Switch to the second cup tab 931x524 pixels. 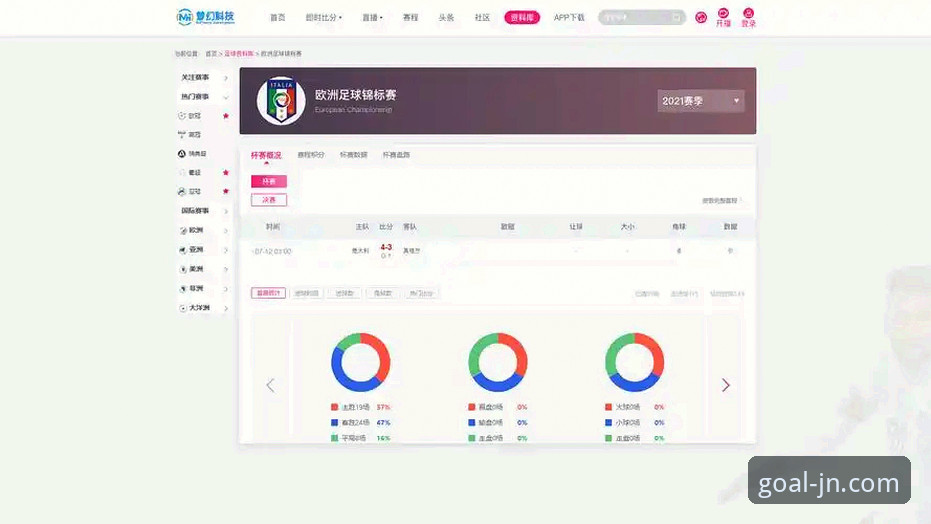[311, 155]
